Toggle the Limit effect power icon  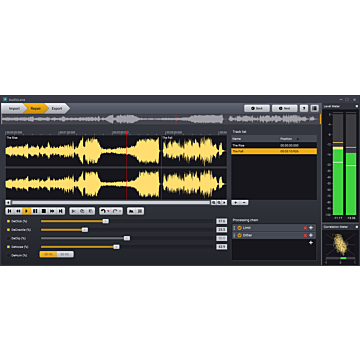pos(239,228)
